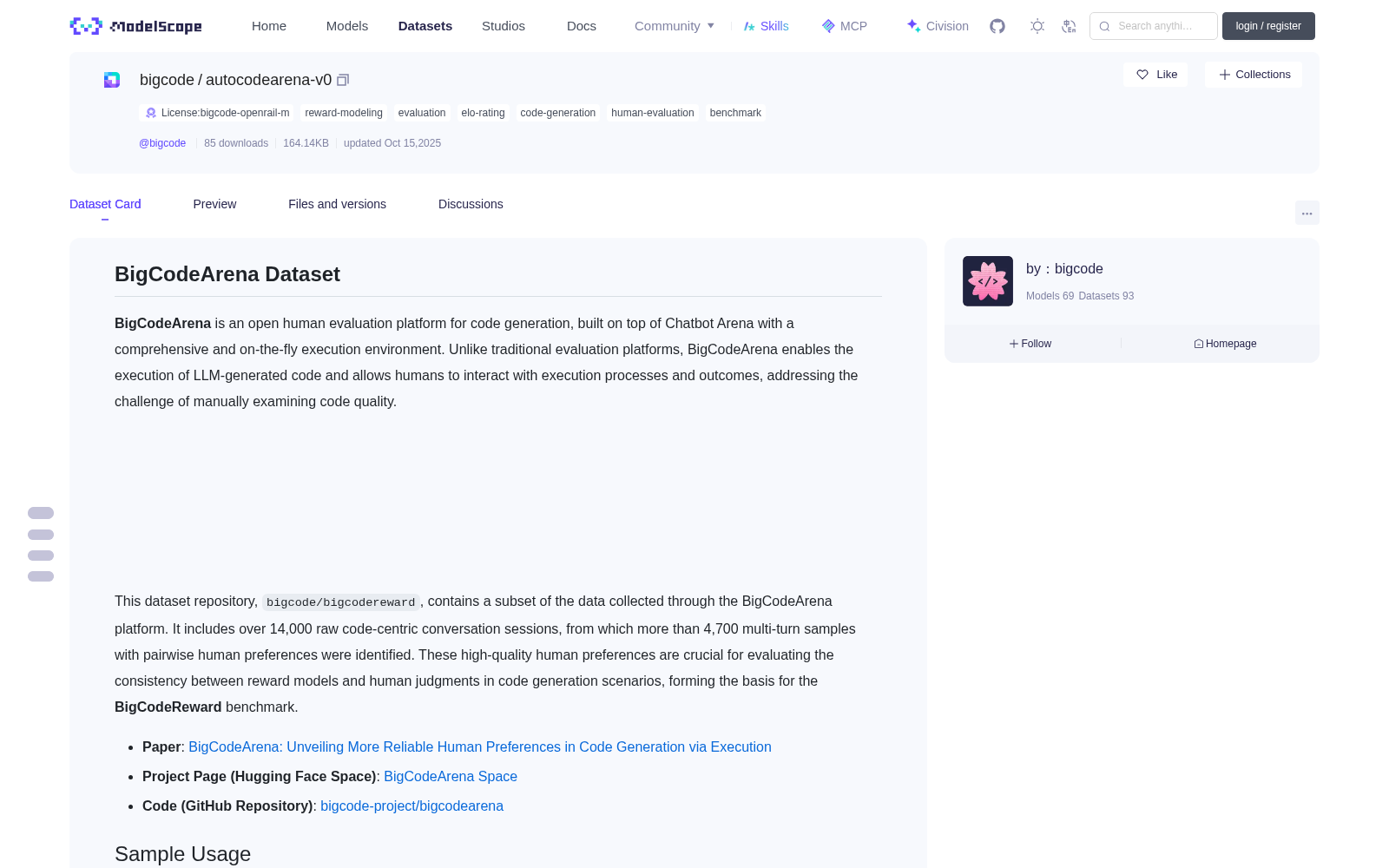Open the Docs section
The height and width of the screenshot is (868, 1389).
pyautogui.click(x=582, y=26)
